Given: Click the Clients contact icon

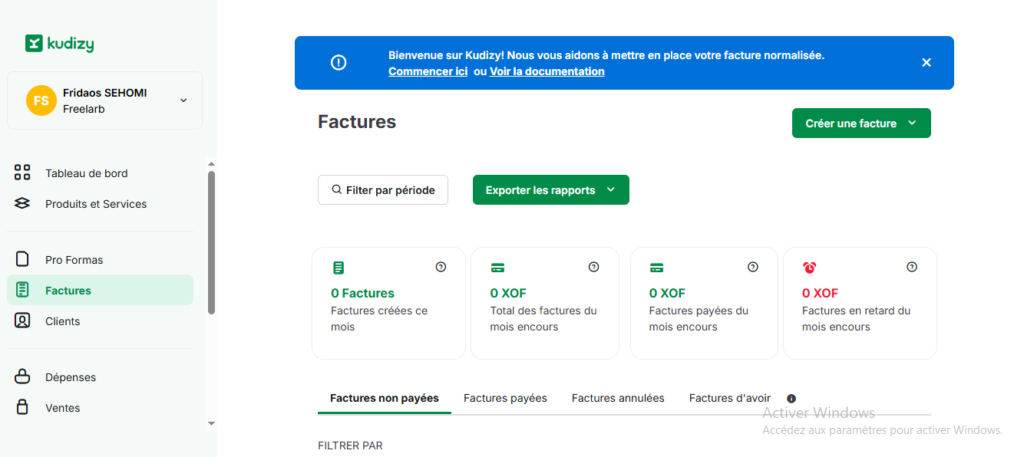Looking at the screenshot, I should [22, 321].
